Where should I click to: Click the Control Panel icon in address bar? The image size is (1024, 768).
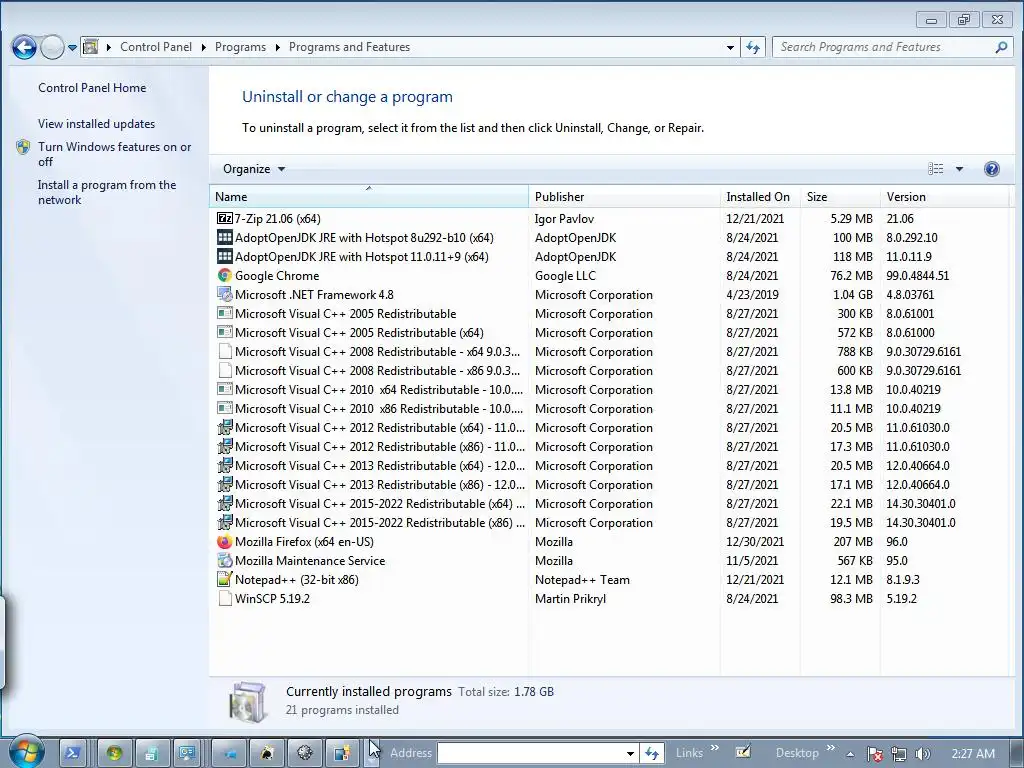click(91, 47)
